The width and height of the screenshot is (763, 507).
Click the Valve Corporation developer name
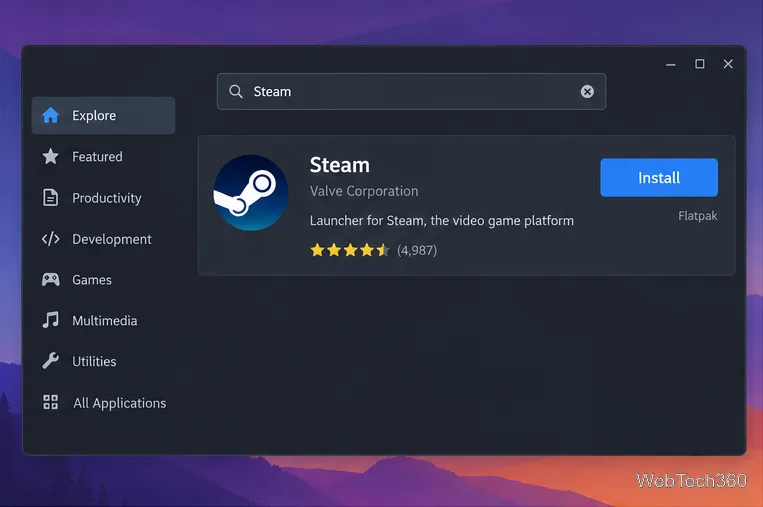(x=364, y=191)
